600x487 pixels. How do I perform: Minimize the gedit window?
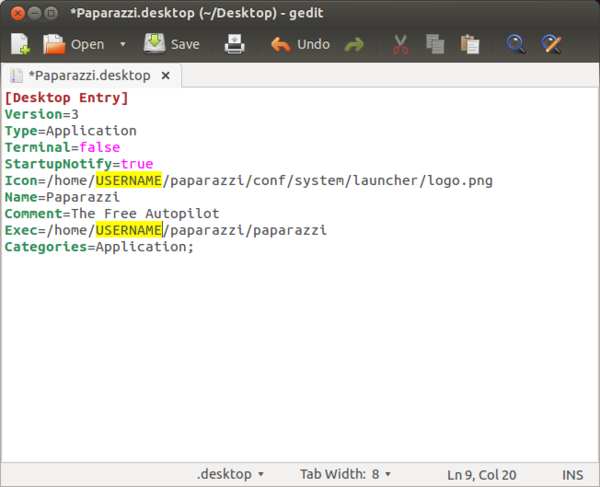[x=34, y=14]
